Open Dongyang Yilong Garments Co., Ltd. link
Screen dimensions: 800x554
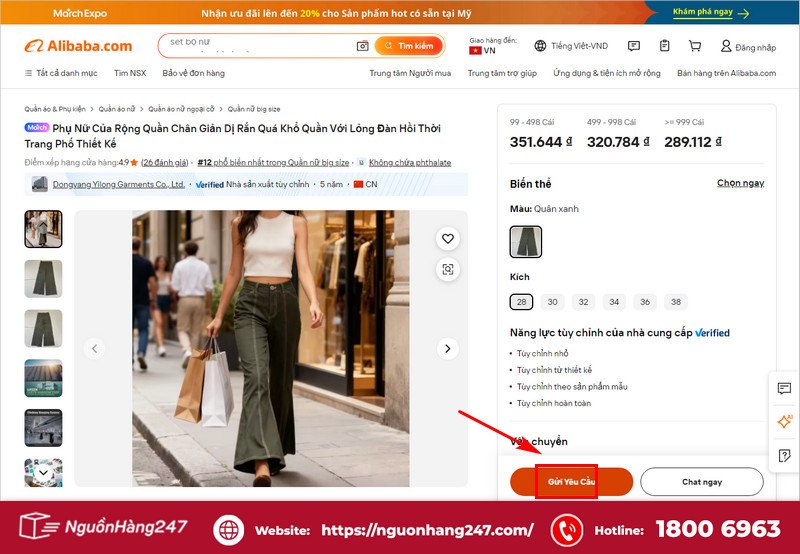coord(119,184)
